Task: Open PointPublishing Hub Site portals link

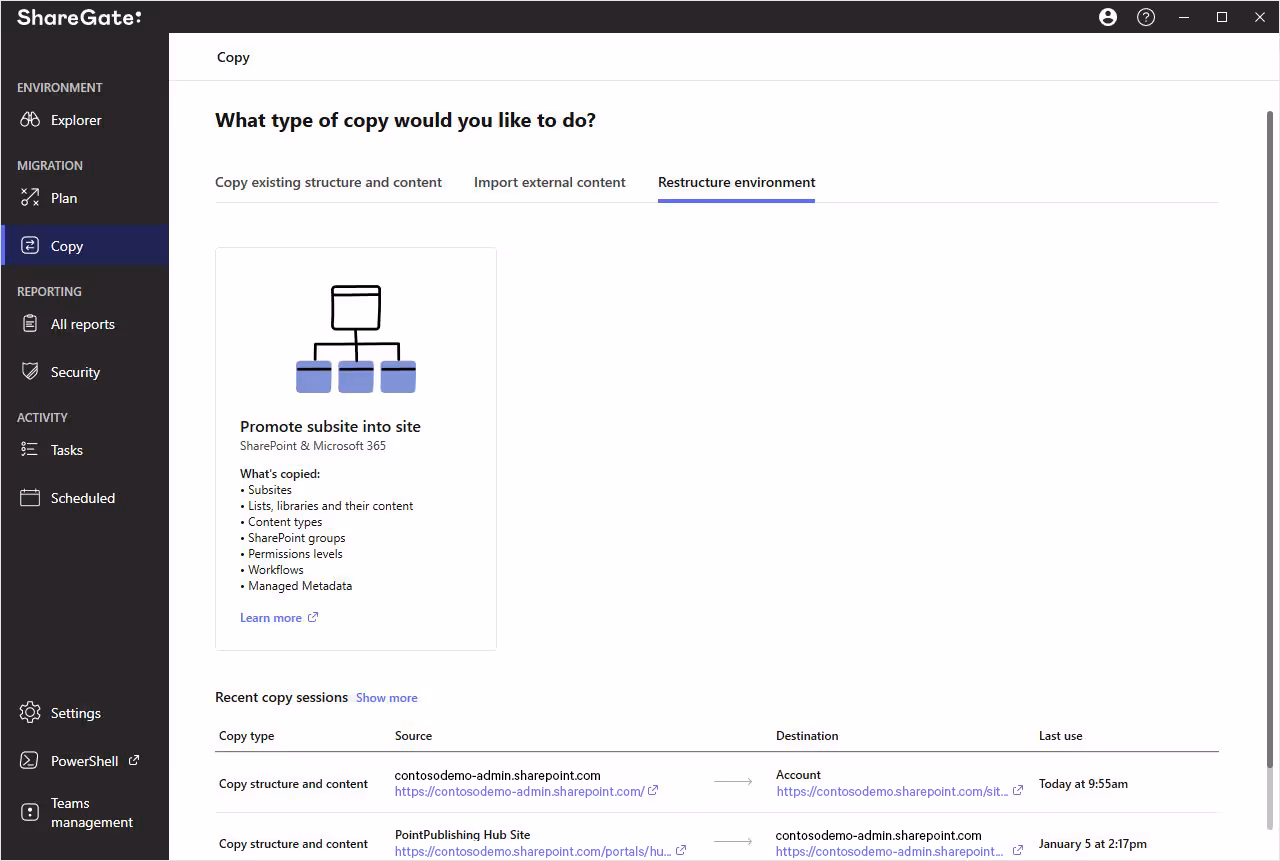Action: [533, 851]
